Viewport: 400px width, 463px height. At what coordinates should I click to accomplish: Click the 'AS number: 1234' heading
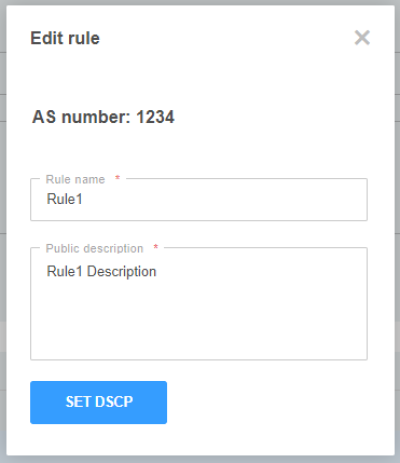tap(103, 117)
